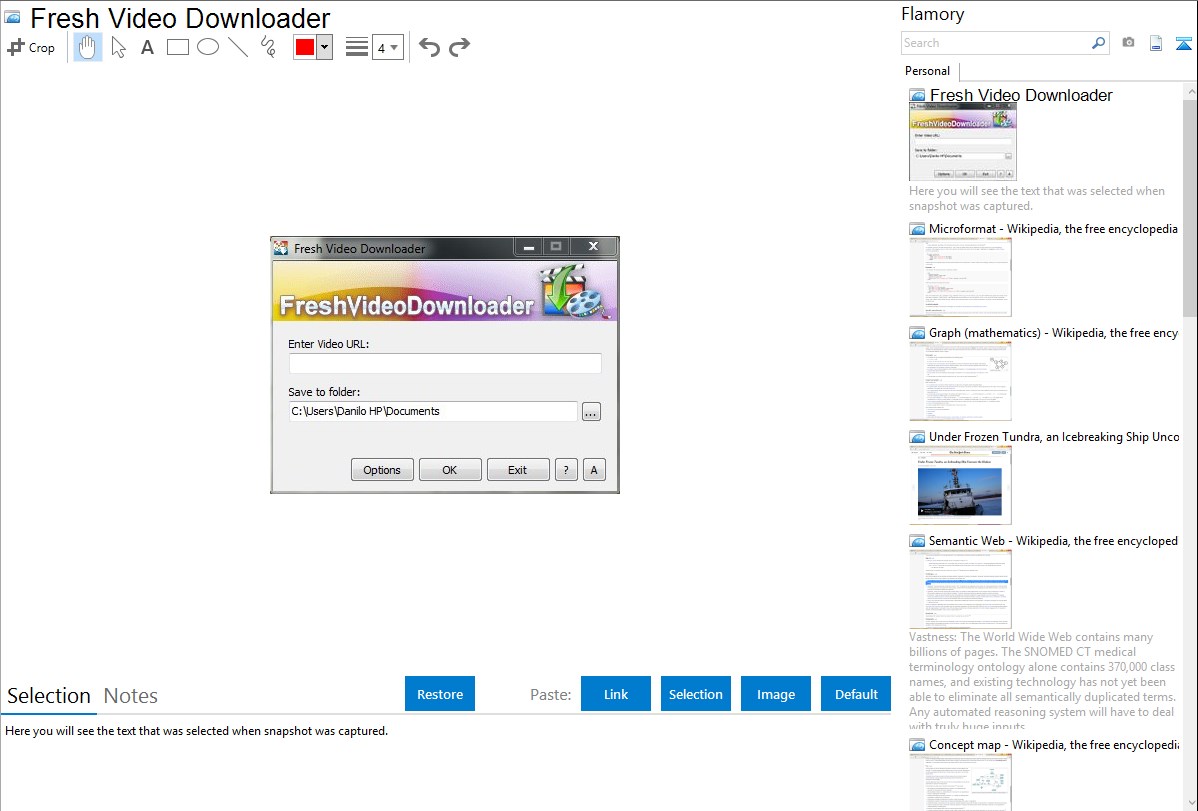This screenshot has height=811, width=1198.
Task: Redo the last annotation
Action: click(459, 47)
